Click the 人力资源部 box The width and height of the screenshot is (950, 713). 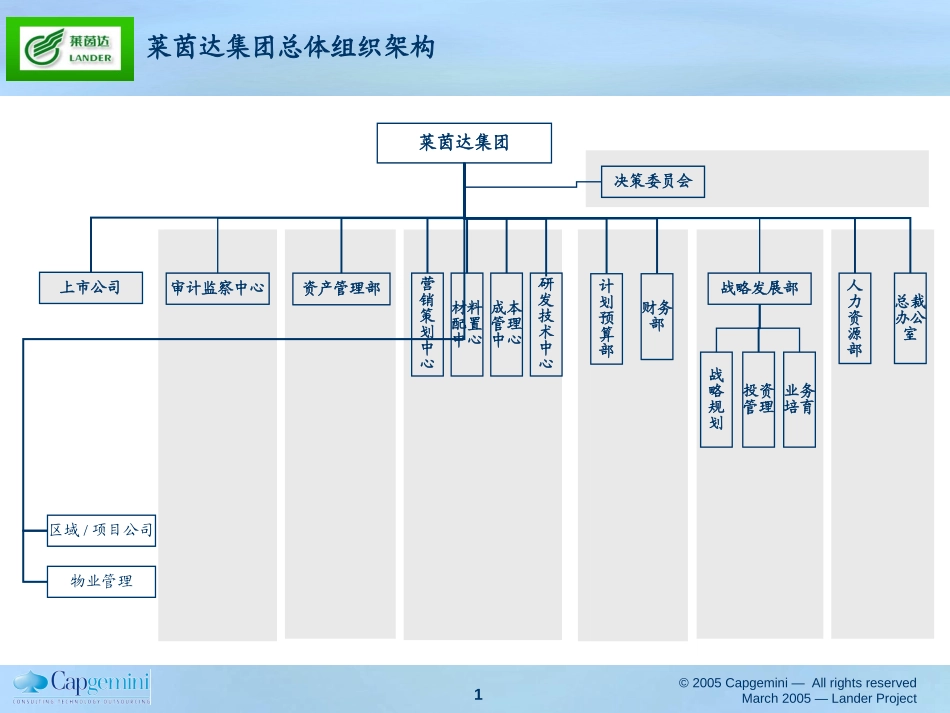point(855,318)
